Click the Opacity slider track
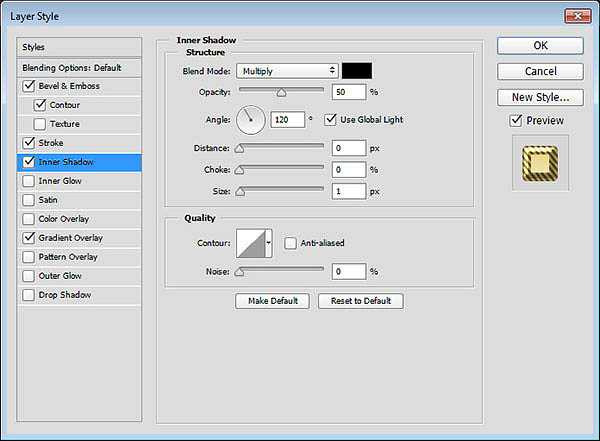600x441 pixels. click(x=280, y=90)
